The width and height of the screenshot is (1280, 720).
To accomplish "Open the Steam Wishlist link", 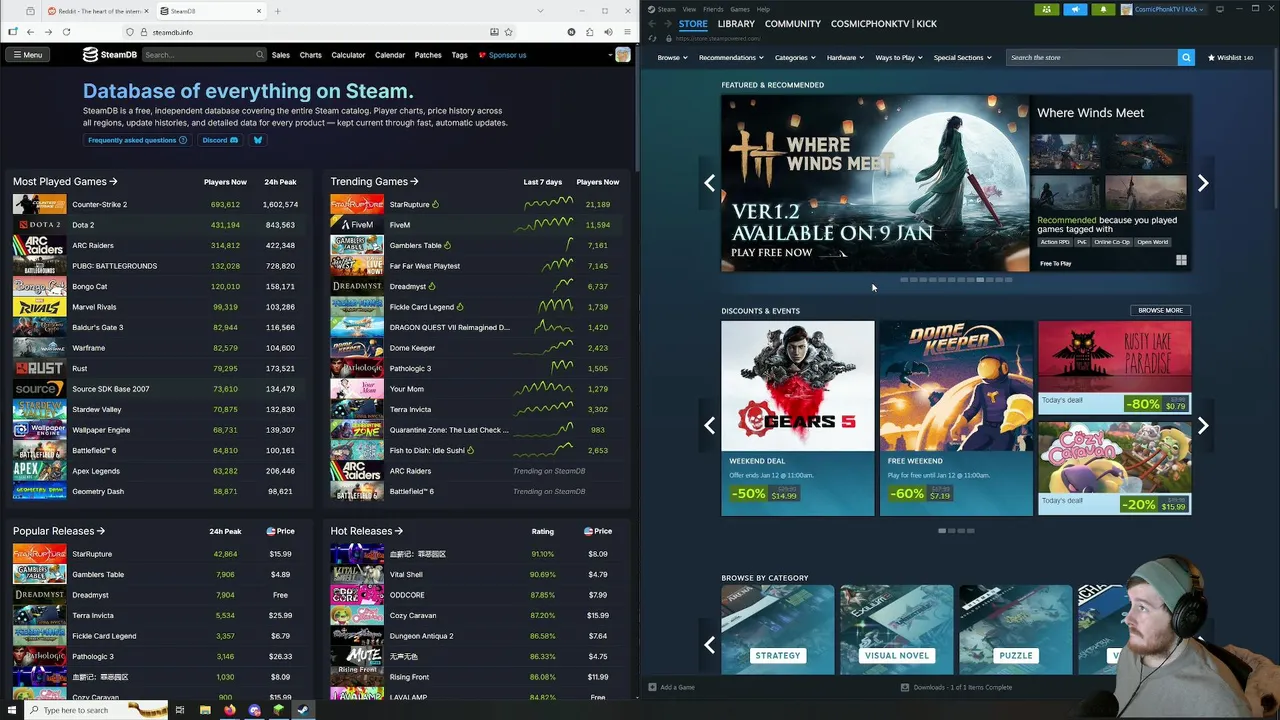I will pyautogui.click(x=1231, y=58).
